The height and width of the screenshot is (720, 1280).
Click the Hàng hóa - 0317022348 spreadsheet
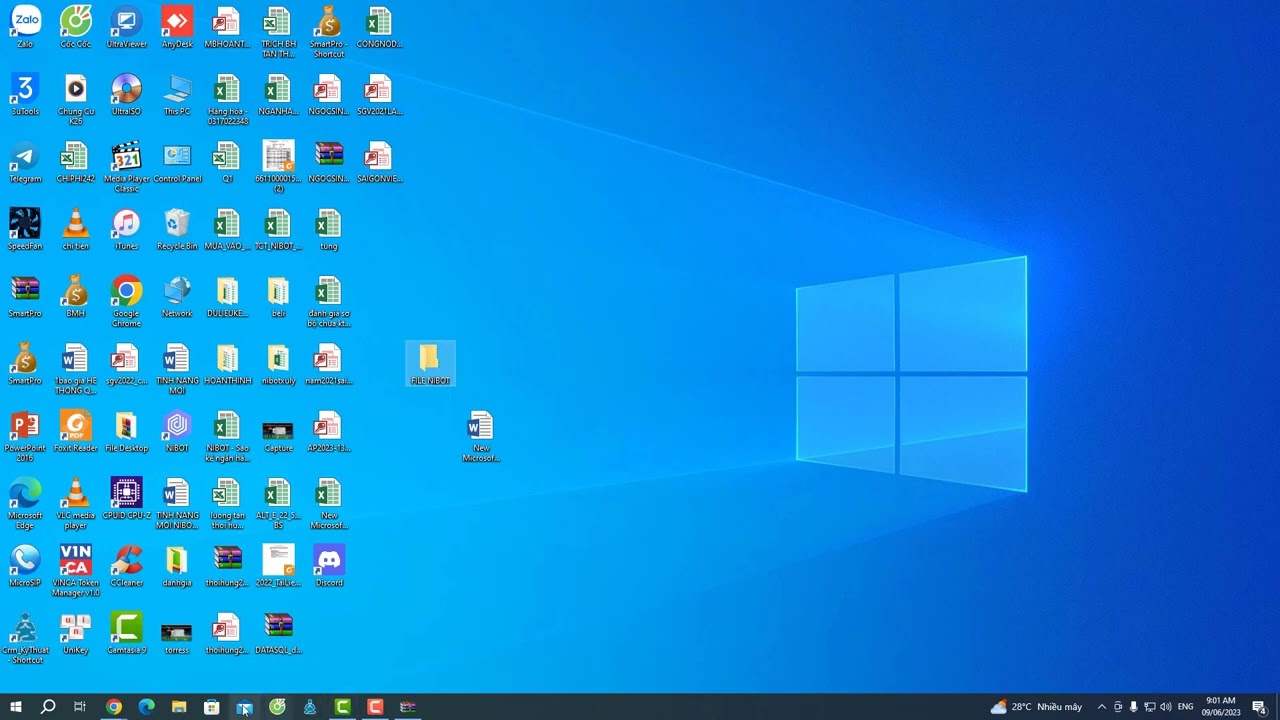click(x=228, y=99)
